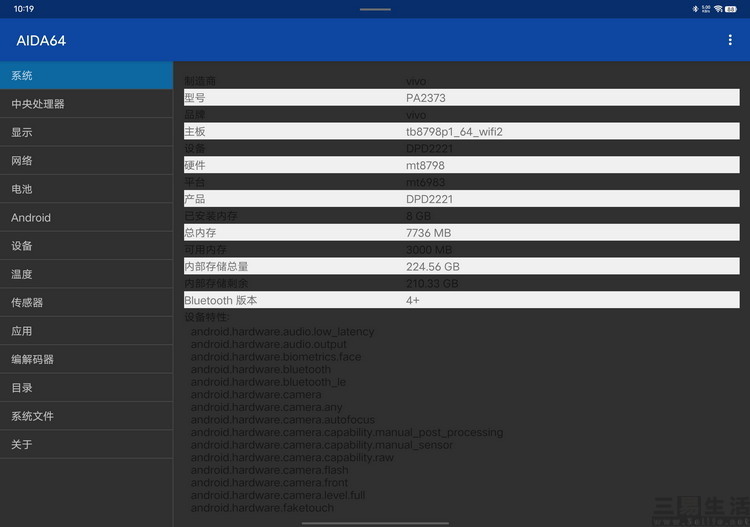
Task: Tap android.hardware.camera.capability.raw entry
Action: pyautogui.click(x=292, y=457)
